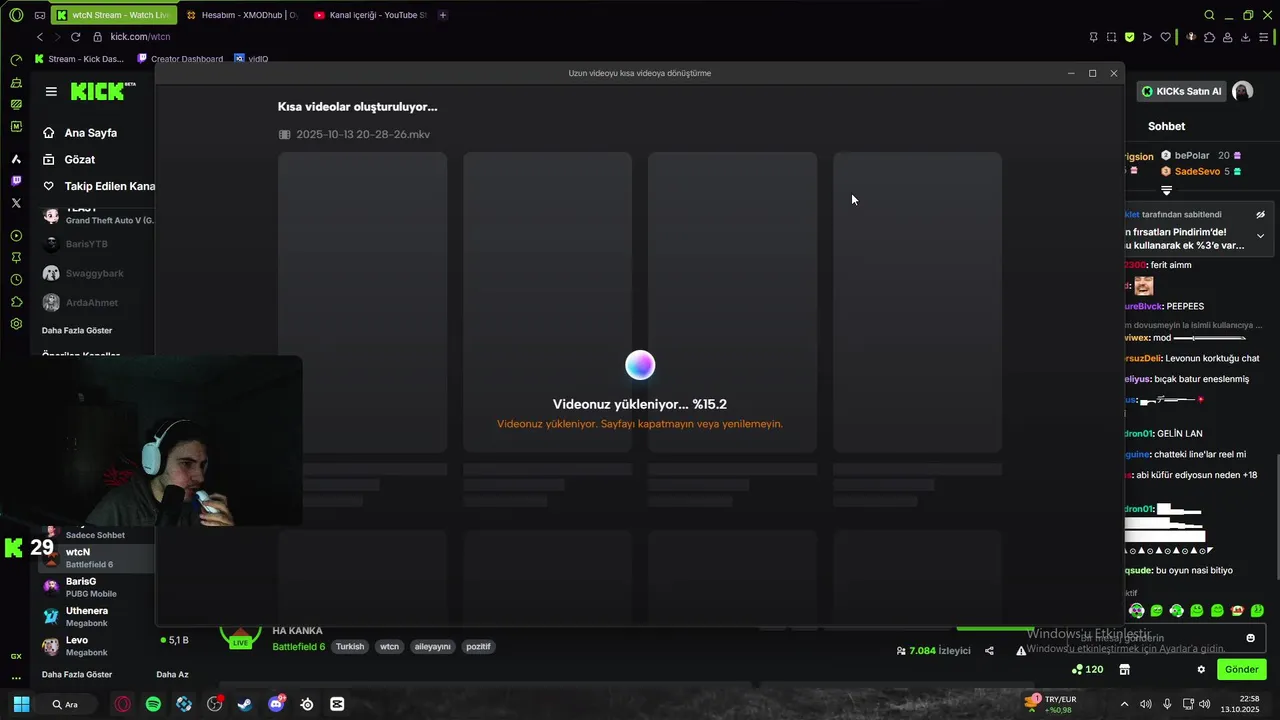Open Creator Dashboard bookmark
The width and height of the screenshot is (1280, 720).
(180, 59)
